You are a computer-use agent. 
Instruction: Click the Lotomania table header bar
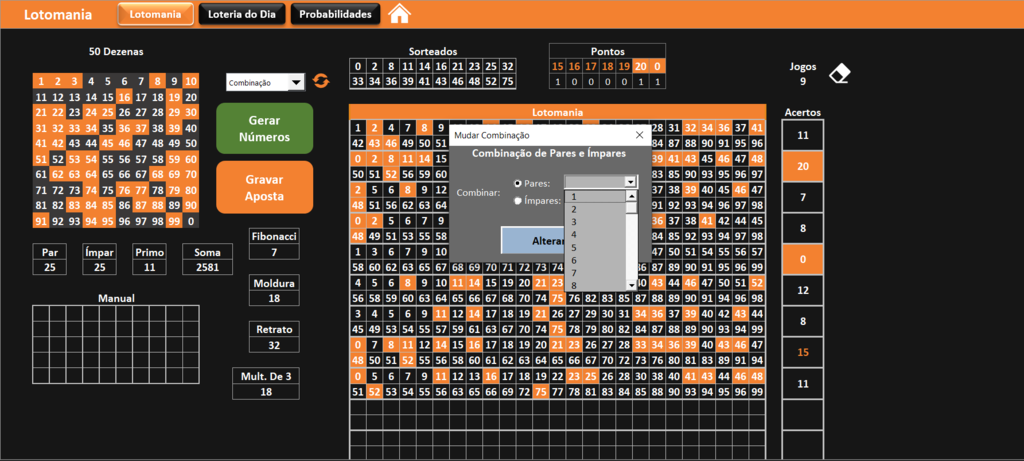click(557, 112)
